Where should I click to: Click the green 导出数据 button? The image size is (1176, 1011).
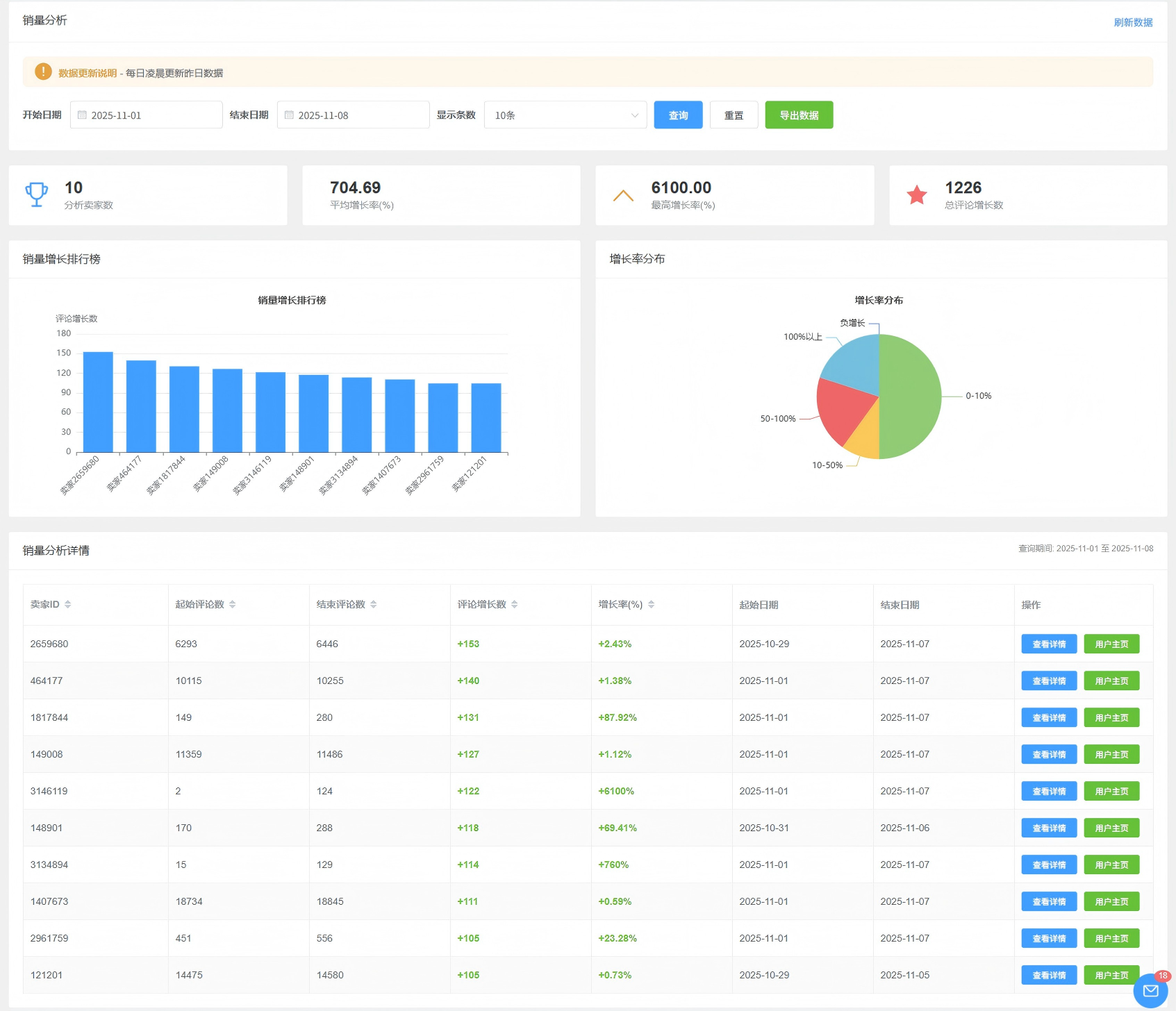[799, 115]
